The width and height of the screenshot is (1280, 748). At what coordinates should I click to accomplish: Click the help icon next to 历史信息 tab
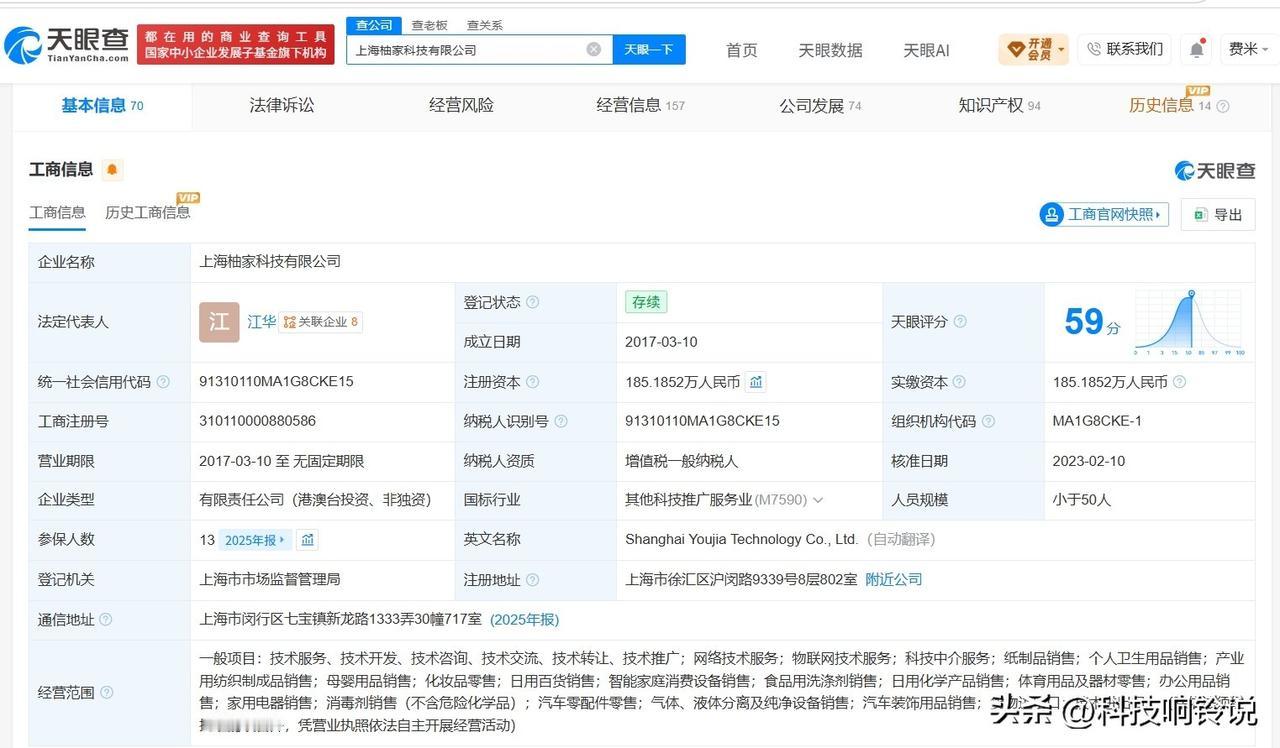click(1222, 106)
